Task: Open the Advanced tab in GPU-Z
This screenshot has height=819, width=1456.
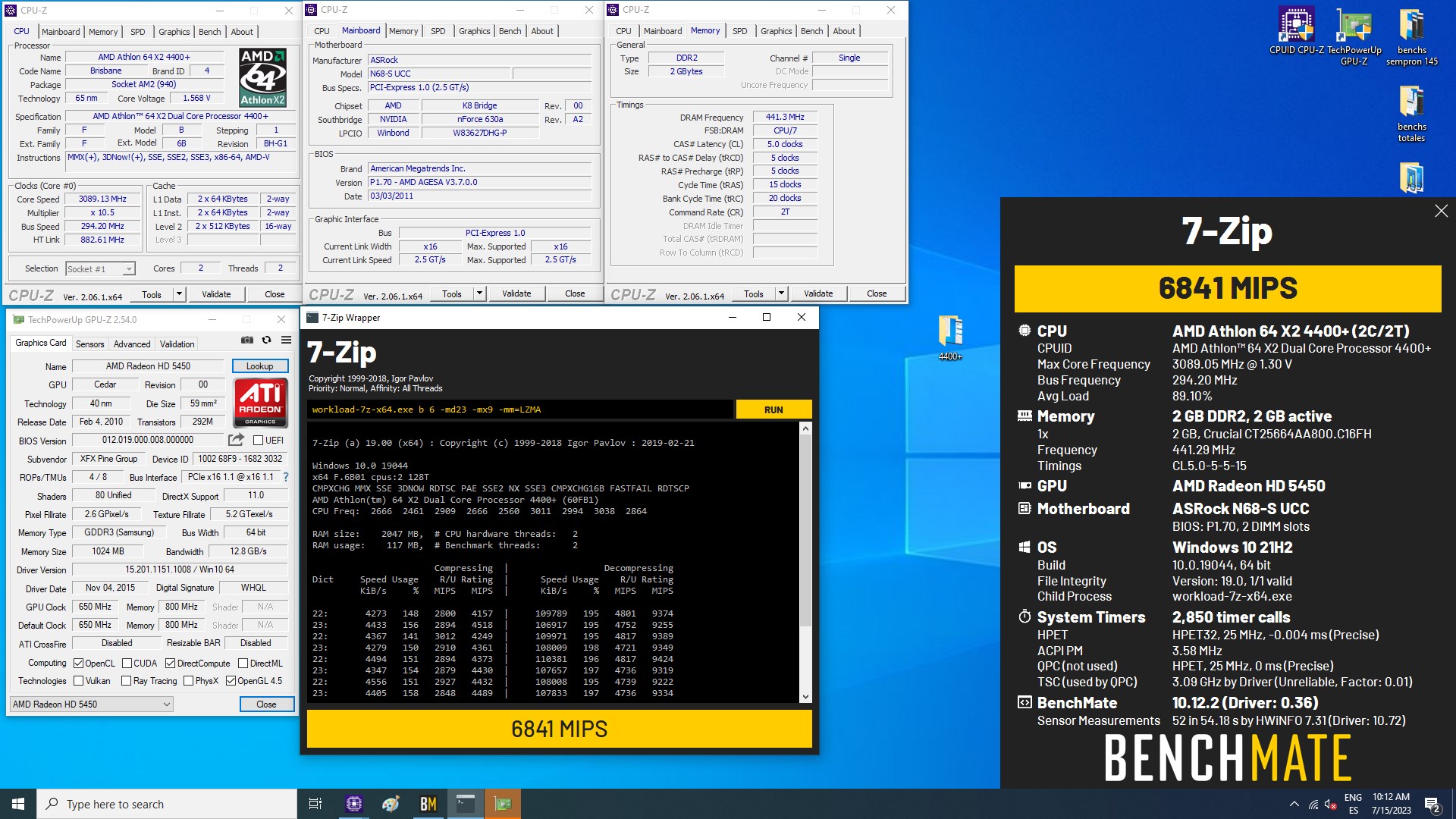Action: click(132, 344)
